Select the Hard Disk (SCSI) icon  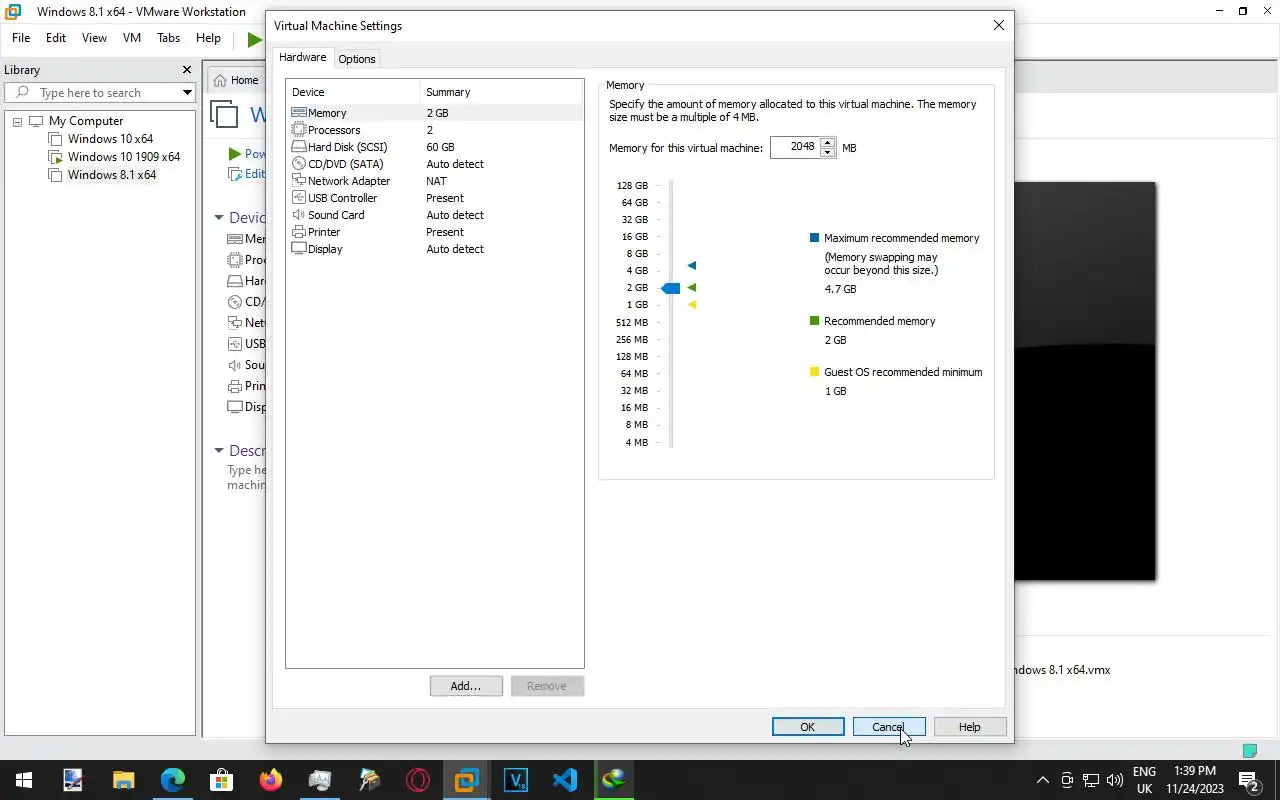298,147
